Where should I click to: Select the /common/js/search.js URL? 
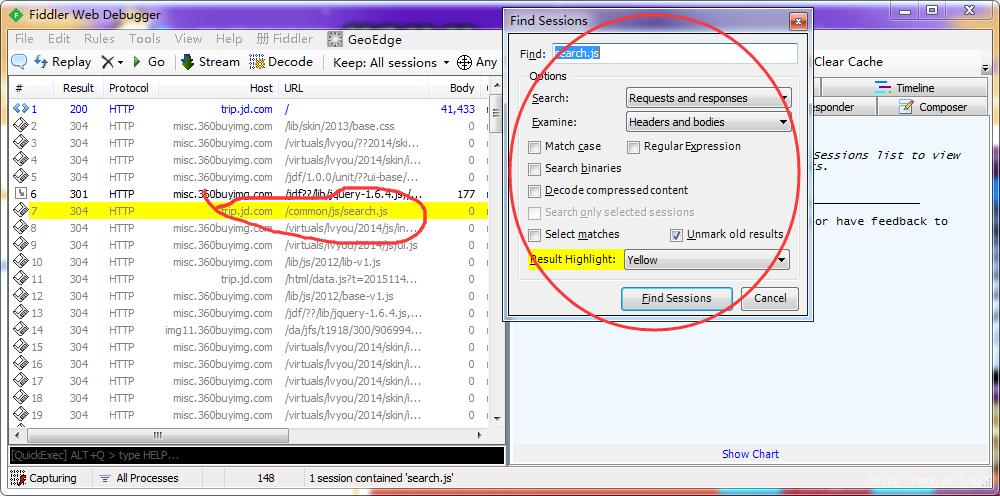click(336, 211)
